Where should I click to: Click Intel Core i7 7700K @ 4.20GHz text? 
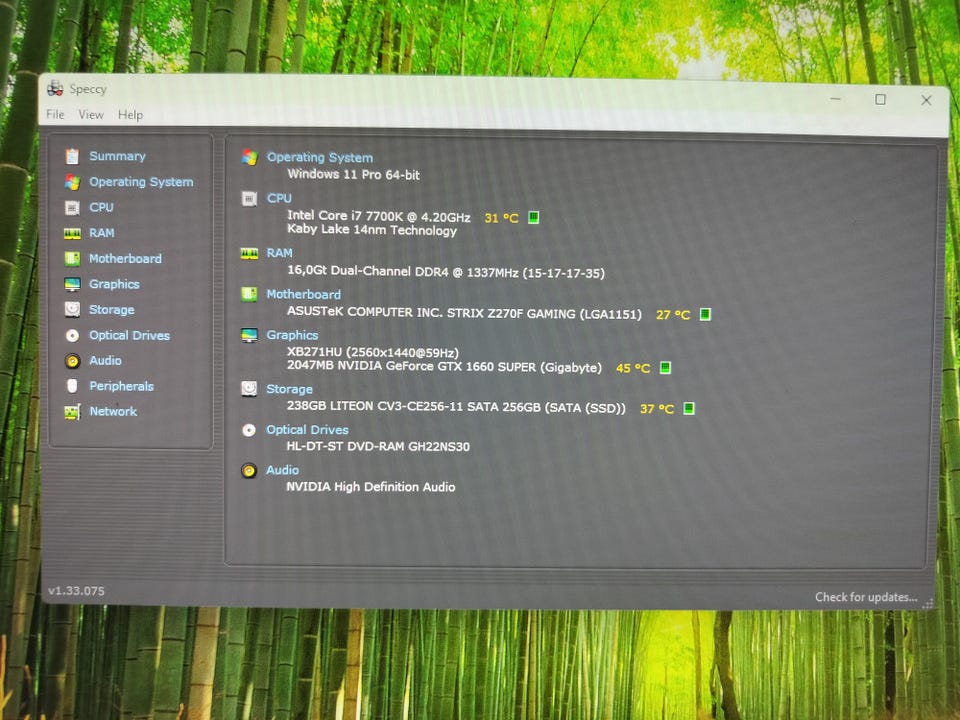[x=379, y=216]
